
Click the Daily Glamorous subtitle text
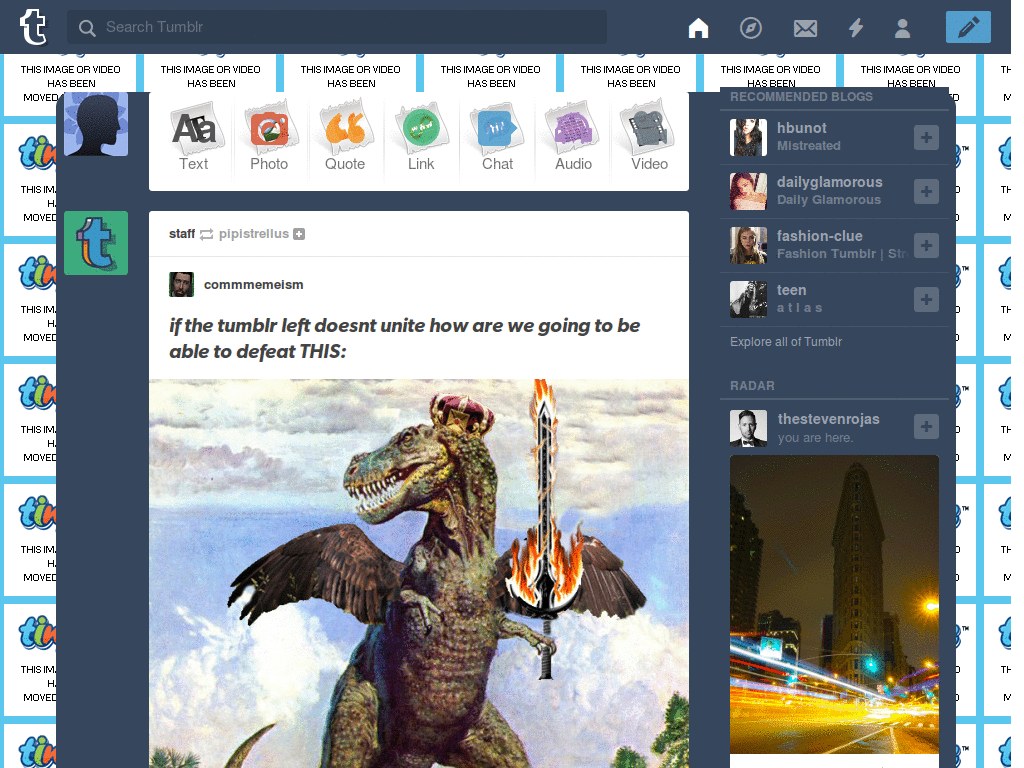[x=829, y=200]
